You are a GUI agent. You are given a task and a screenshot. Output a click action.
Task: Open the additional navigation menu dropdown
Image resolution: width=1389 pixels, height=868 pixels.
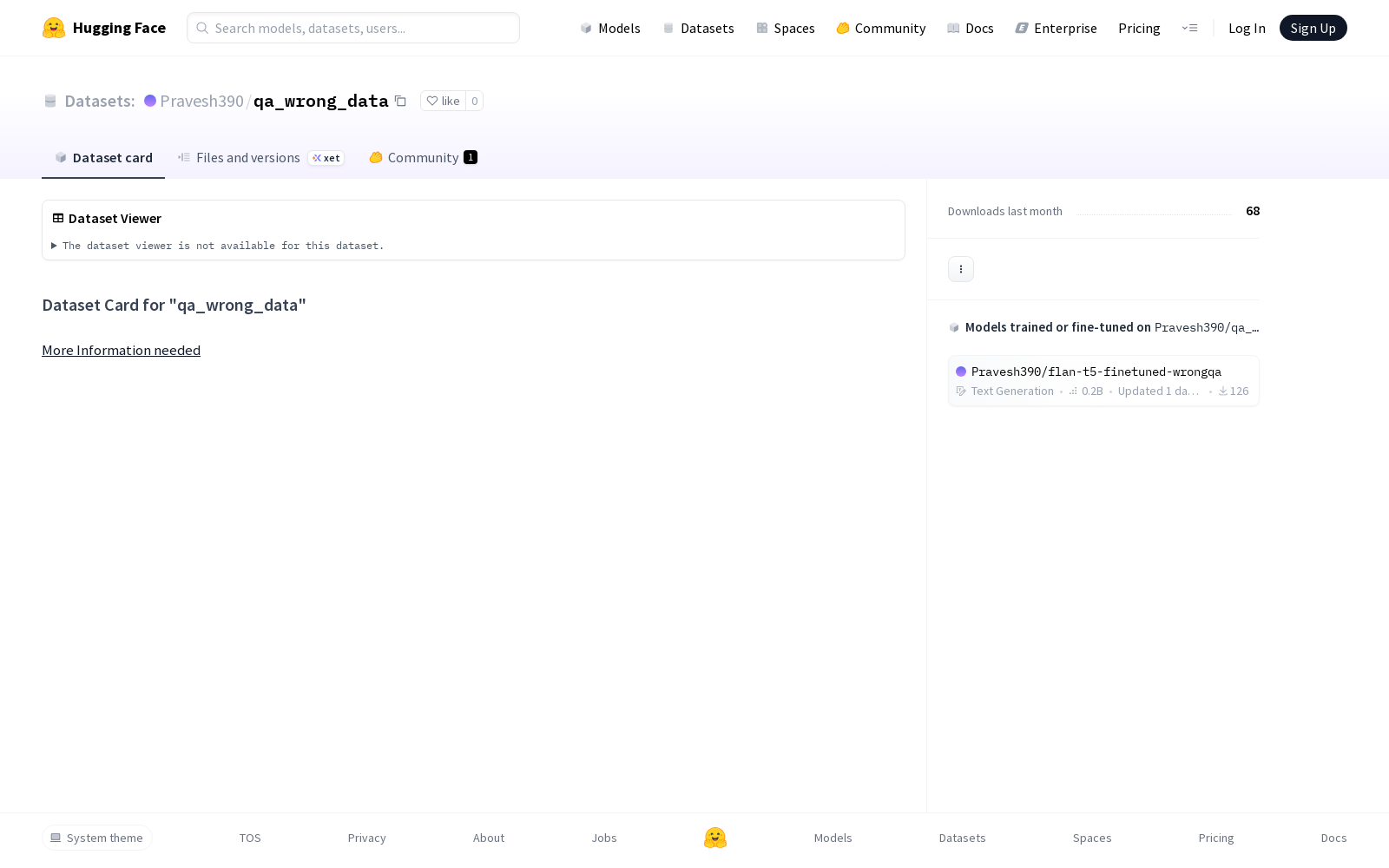[x=1189, y=28]
